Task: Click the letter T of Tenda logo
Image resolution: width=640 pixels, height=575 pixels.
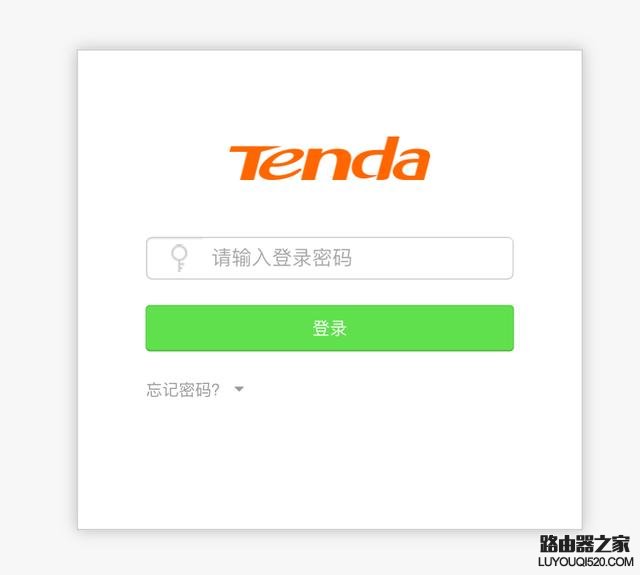Action: [x=253, y=162]
